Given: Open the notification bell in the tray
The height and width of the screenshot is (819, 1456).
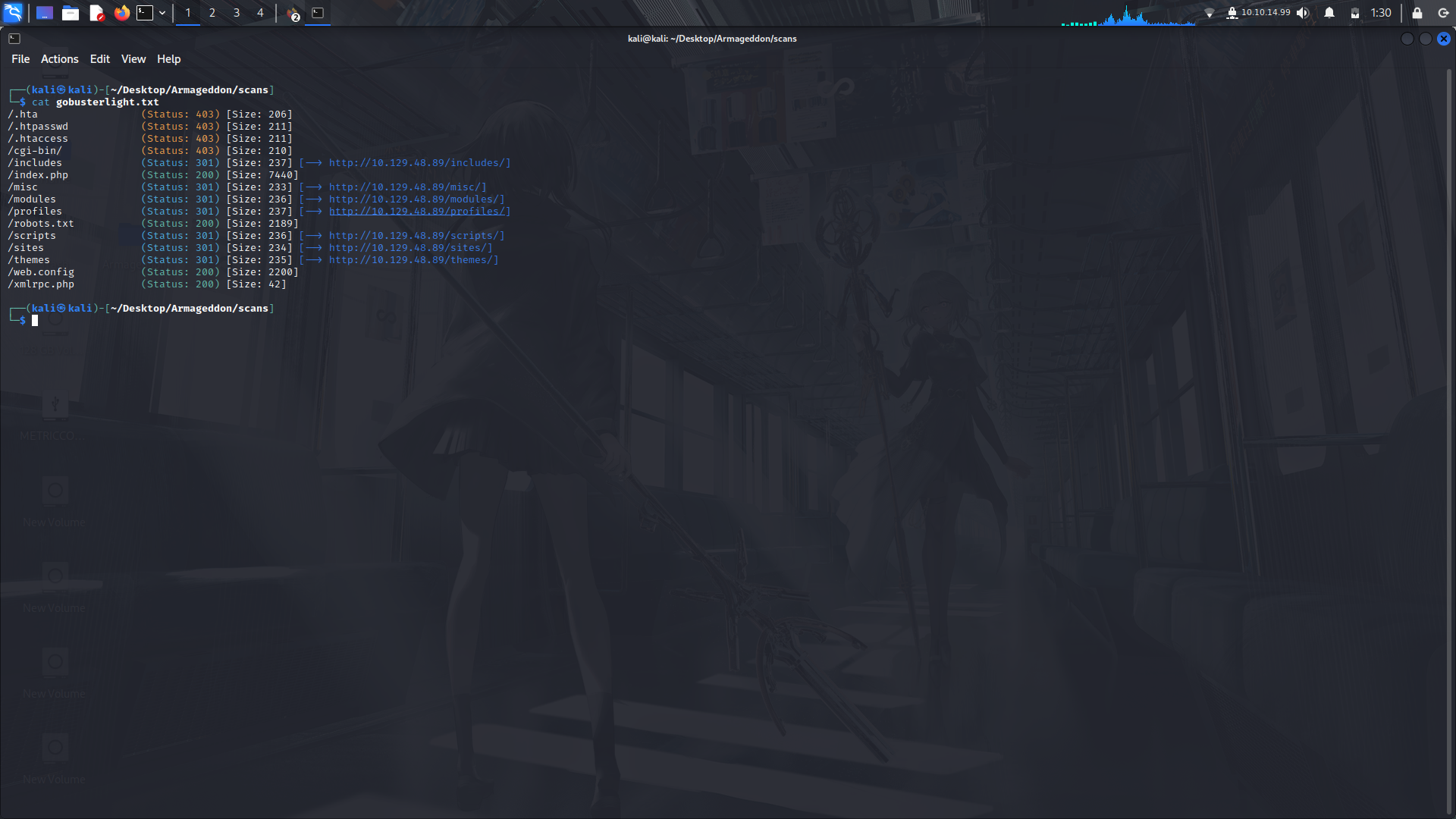Looking at the screenshot, I should point(1329,13).
